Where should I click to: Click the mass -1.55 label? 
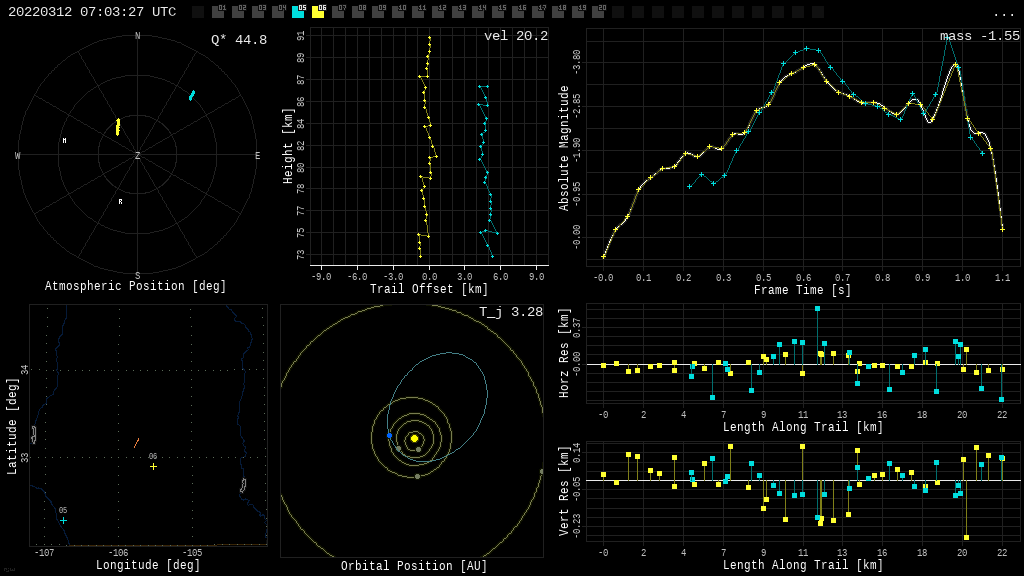(x=979, y=36)
